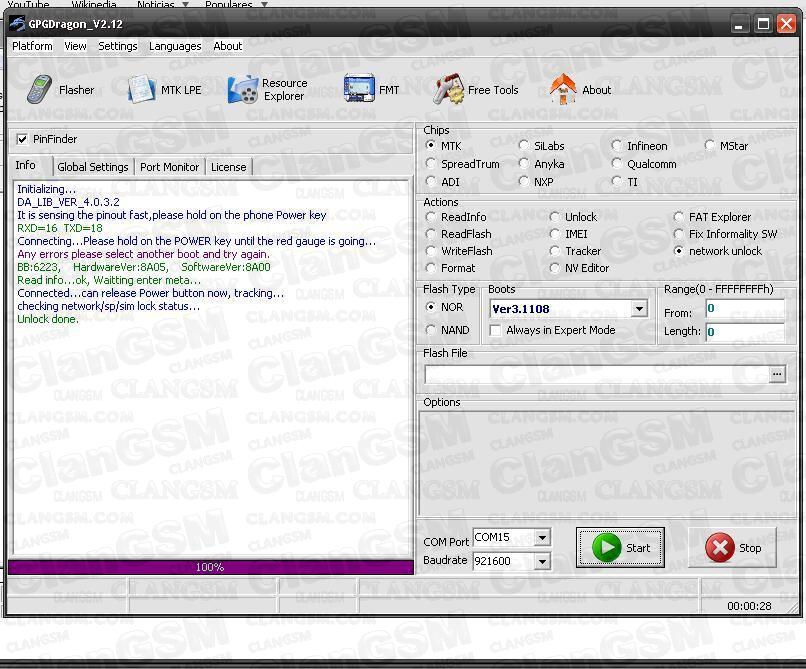Image resolution: width=806 pixels, height=669 pixels.
Task: Click the green Start play icon
Action: (x=607, y=548)
